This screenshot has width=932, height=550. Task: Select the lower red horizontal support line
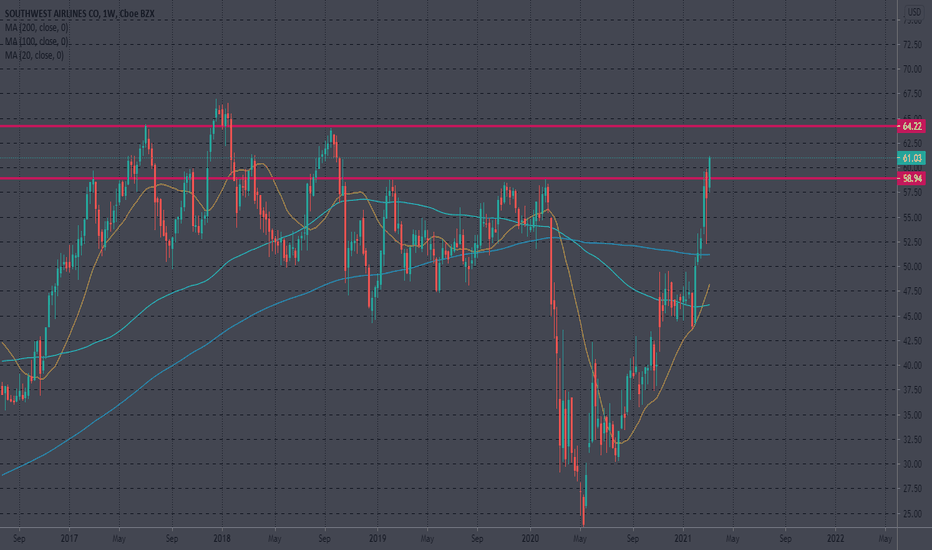click(448, 178)
